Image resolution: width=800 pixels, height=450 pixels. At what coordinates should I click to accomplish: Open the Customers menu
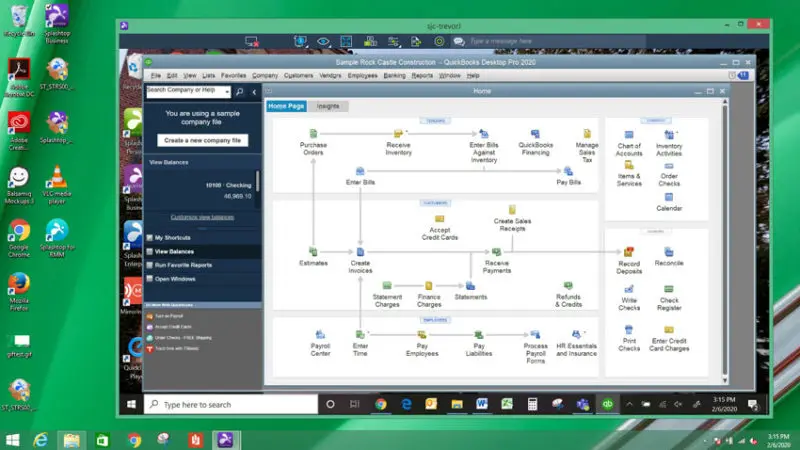click(x=298, y=76)
